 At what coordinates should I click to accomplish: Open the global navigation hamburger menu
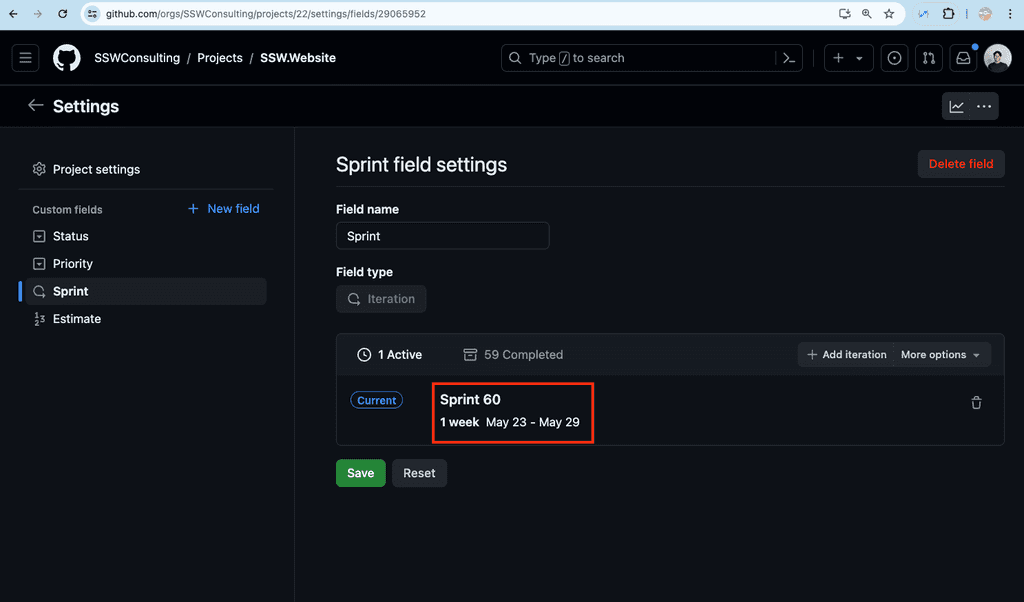[25, 58]
